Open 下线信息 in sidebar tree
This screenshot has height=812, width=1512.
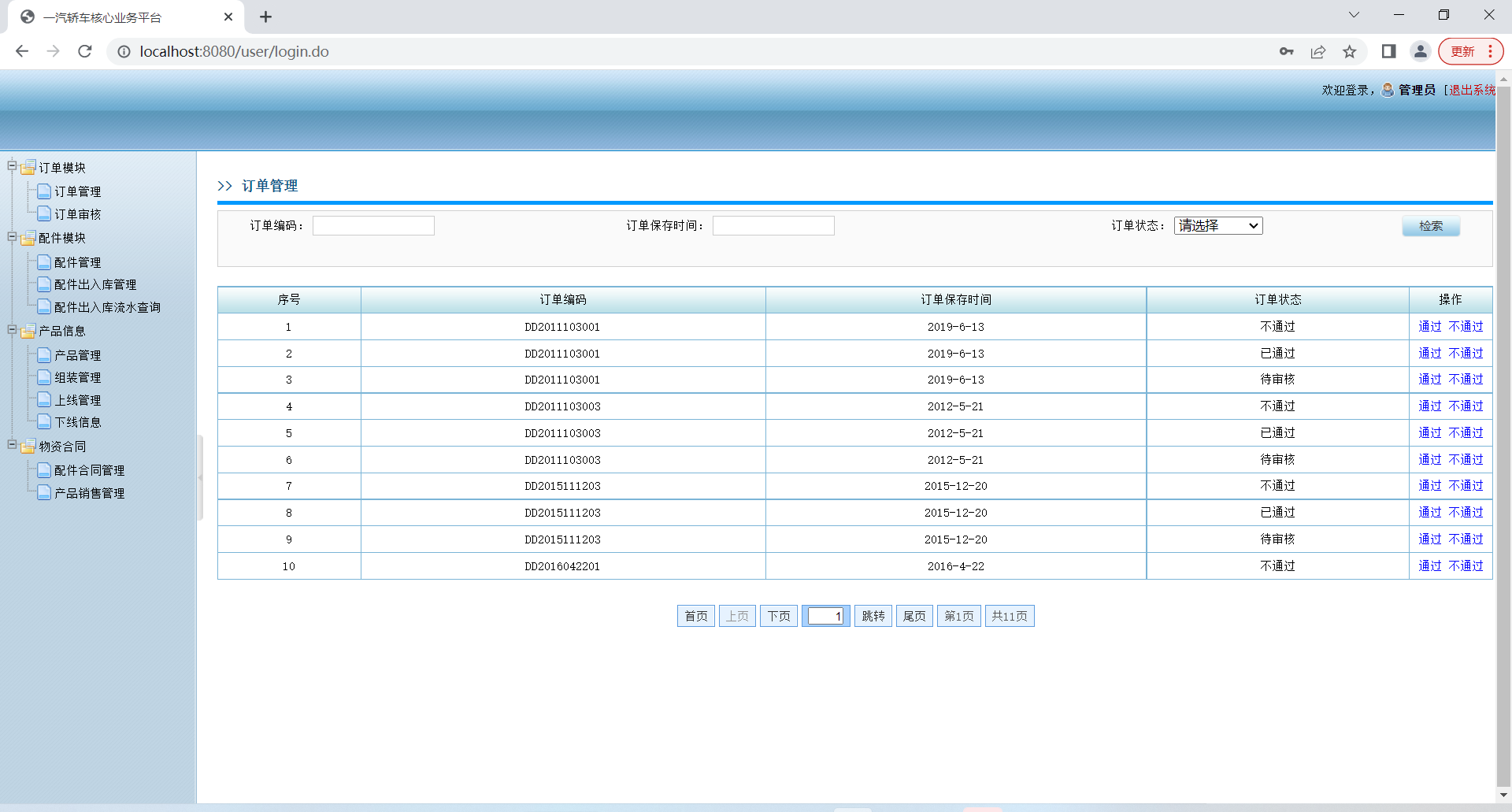(x=77, y=422)
